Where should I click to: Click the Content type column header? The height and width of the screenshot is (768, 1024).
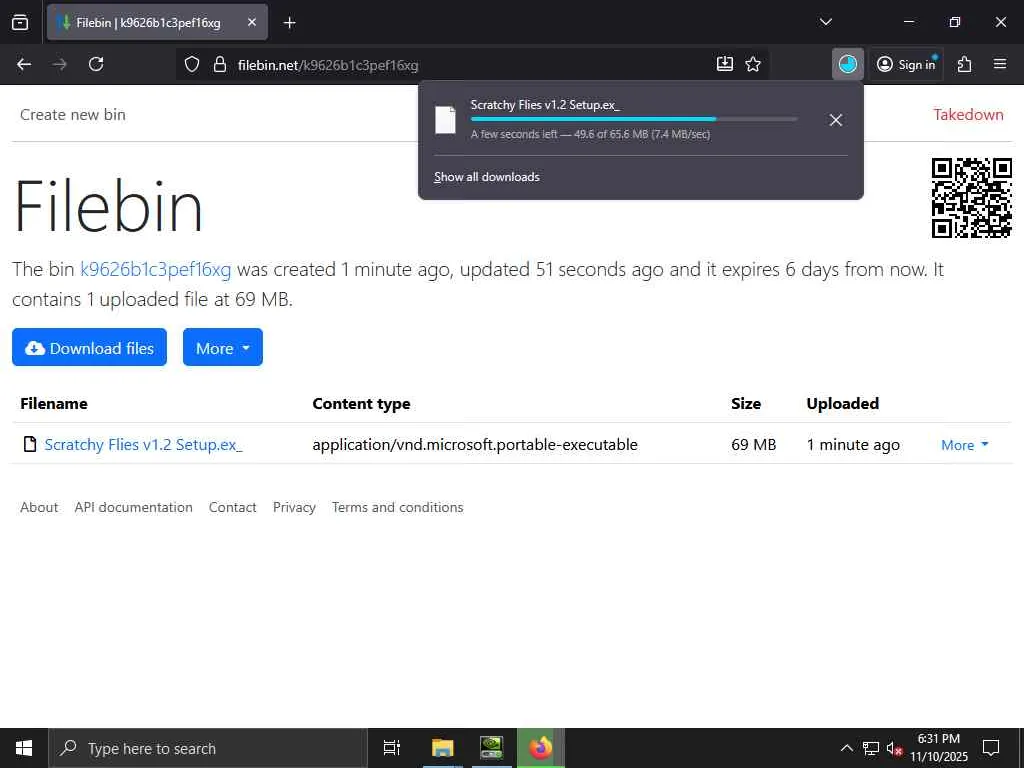(361, 404)
